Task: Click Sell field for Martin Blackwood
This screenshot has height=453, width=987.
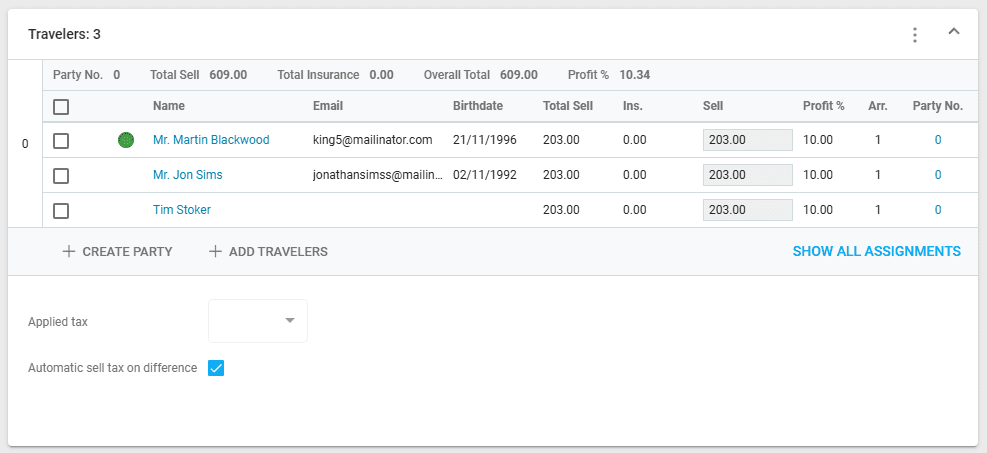Action: pyautogui.click(x=748, y=140)
